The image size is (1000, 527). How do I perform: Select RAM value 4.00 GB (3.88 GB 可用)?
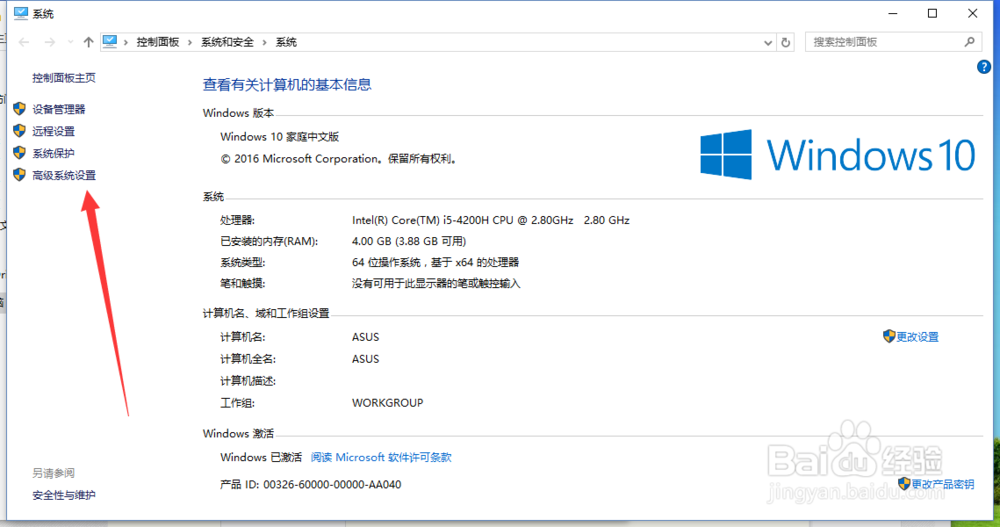409,241
